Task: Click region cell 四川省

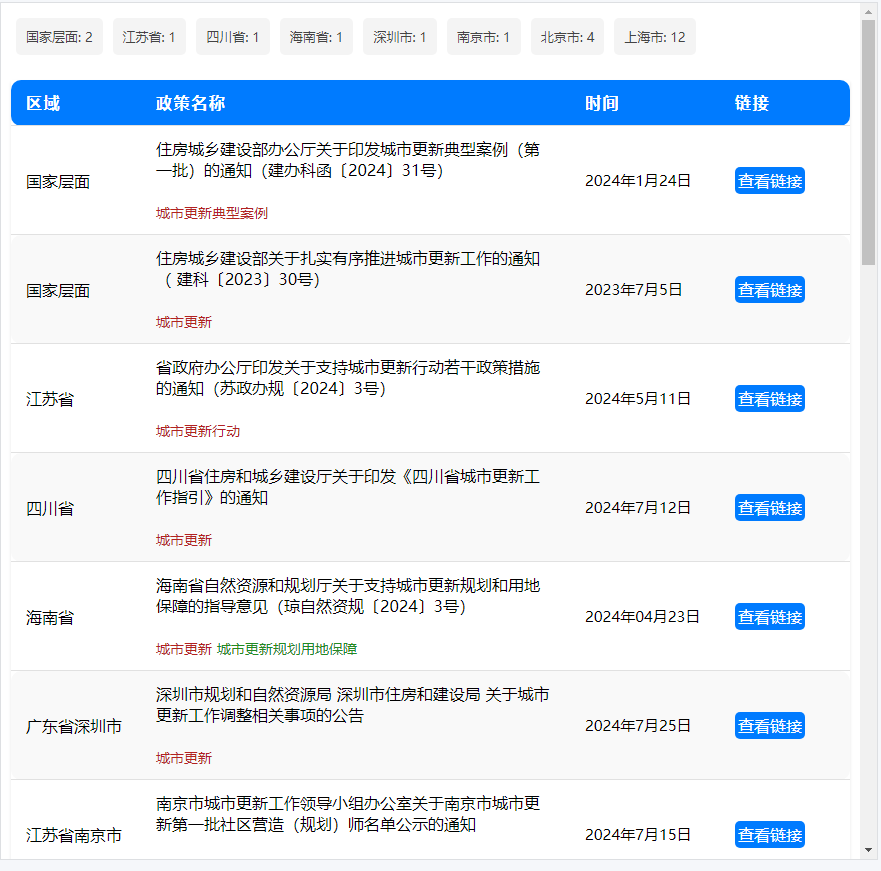Action: coord(50,509)
